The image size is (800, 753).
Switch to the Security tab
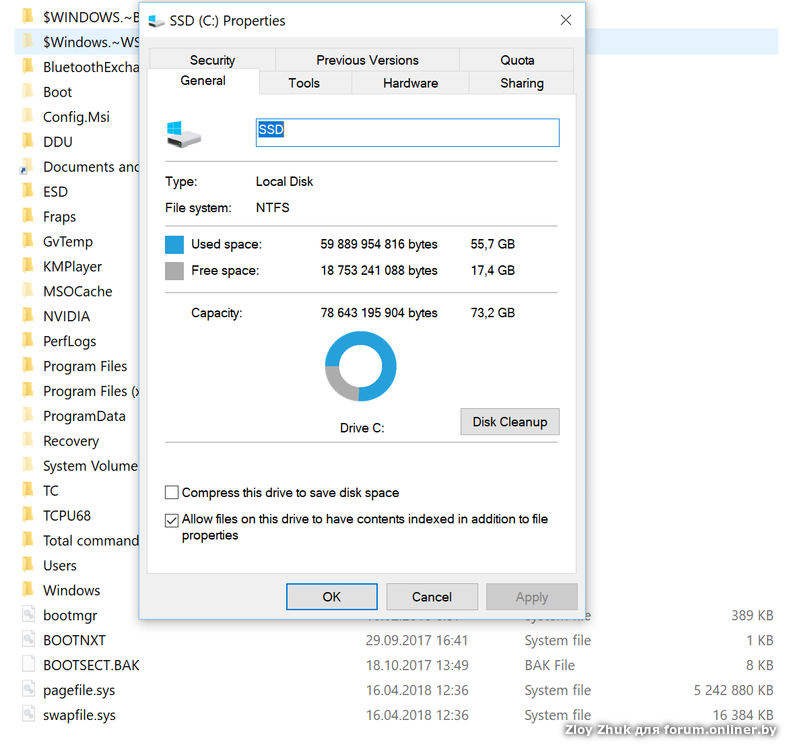212,60
